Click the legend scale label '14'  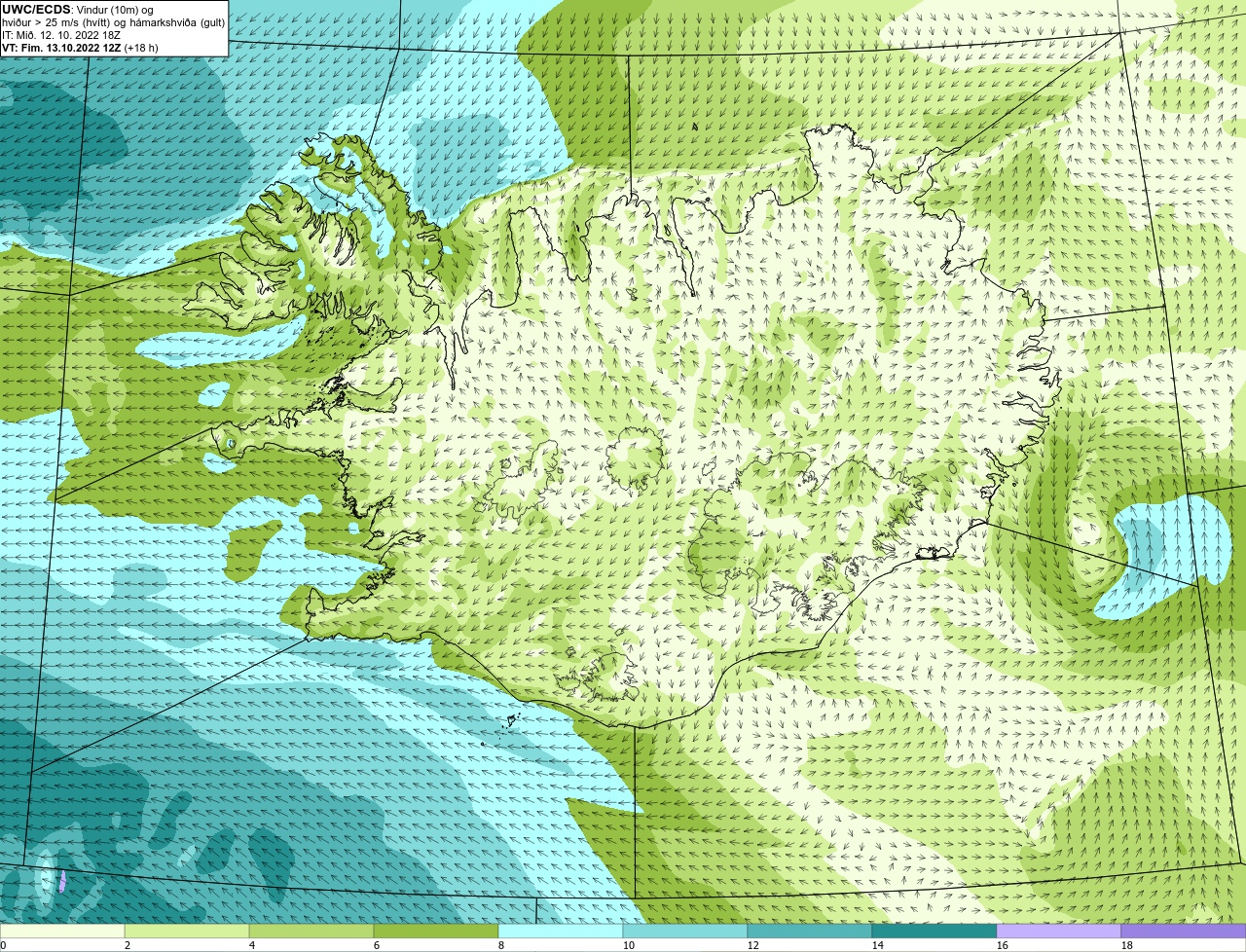878,945
